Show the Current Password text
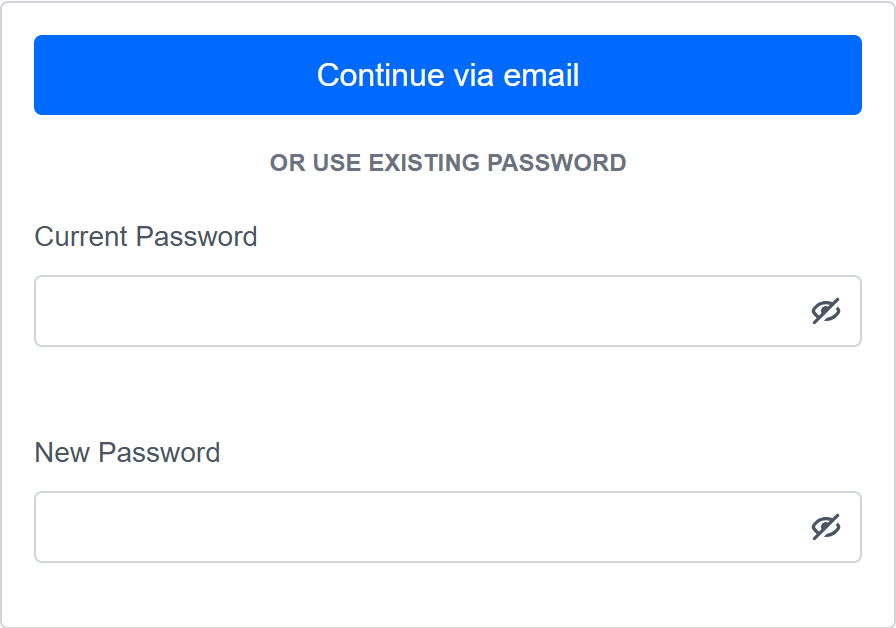The height and width of the screenshot is (628, 896). (x=825, y=312)
